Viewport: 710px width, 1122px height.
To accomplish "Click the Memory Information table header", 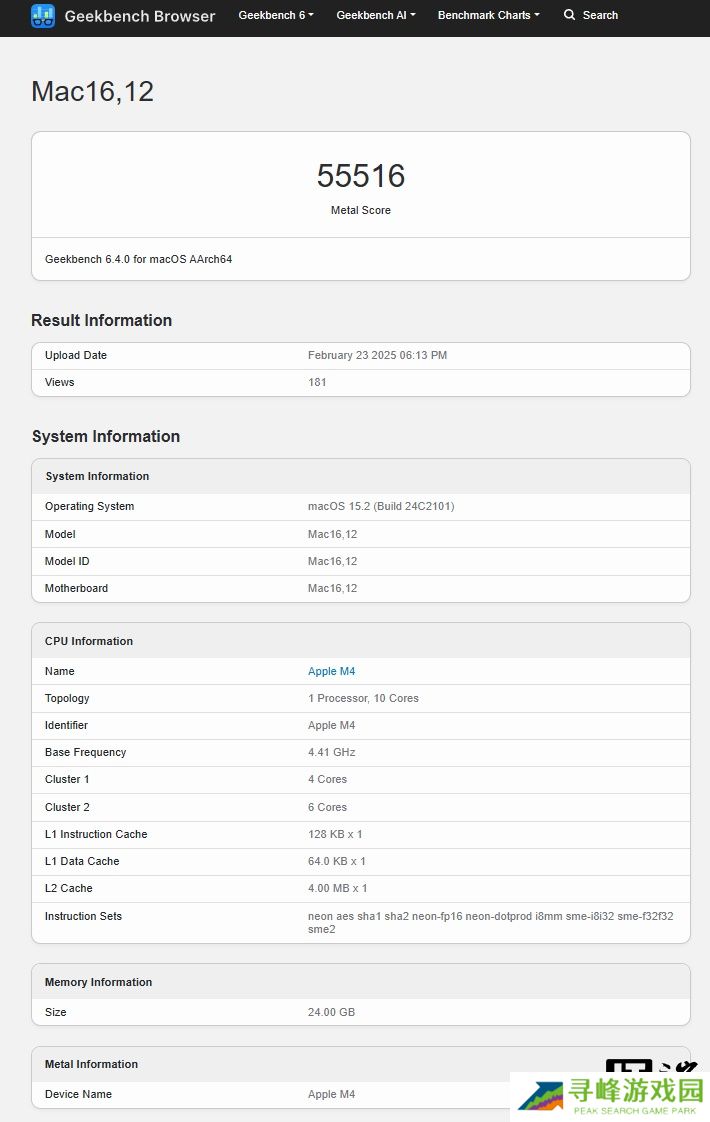I will pyautogui.click(x=98, y=982).
